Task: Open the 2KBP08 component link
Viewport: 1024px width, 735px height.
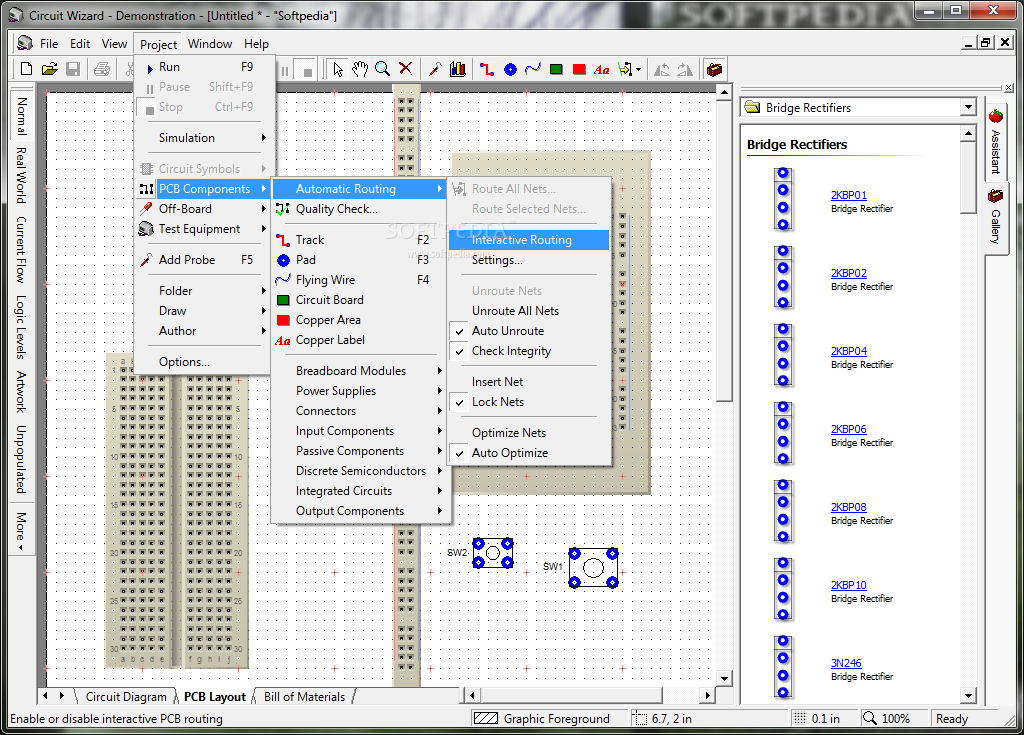Action: click(x=848, y=507)
